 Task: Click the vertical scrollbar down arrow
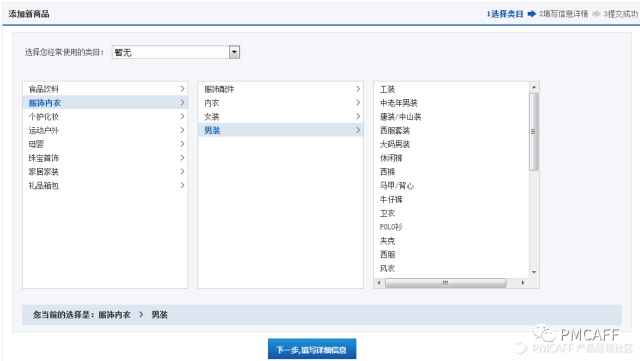534,272
